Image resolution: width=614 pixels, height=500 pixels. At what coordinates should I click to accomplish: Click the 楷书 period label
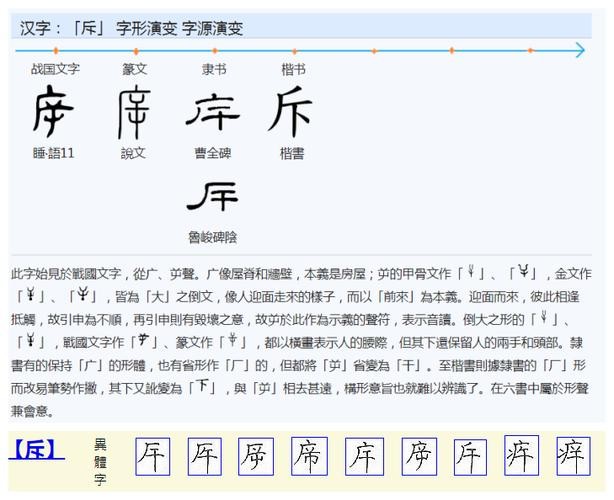click(293, 70)
